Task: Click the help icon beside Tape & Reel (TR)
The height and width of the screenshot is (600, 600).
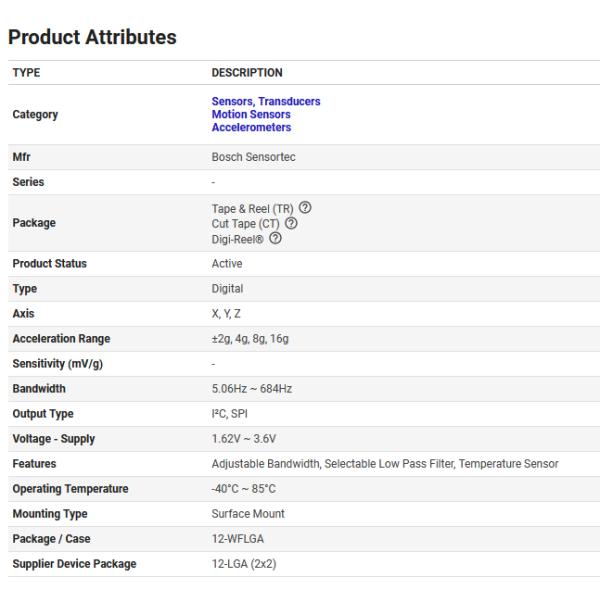Action: click(x=305, y=208)
